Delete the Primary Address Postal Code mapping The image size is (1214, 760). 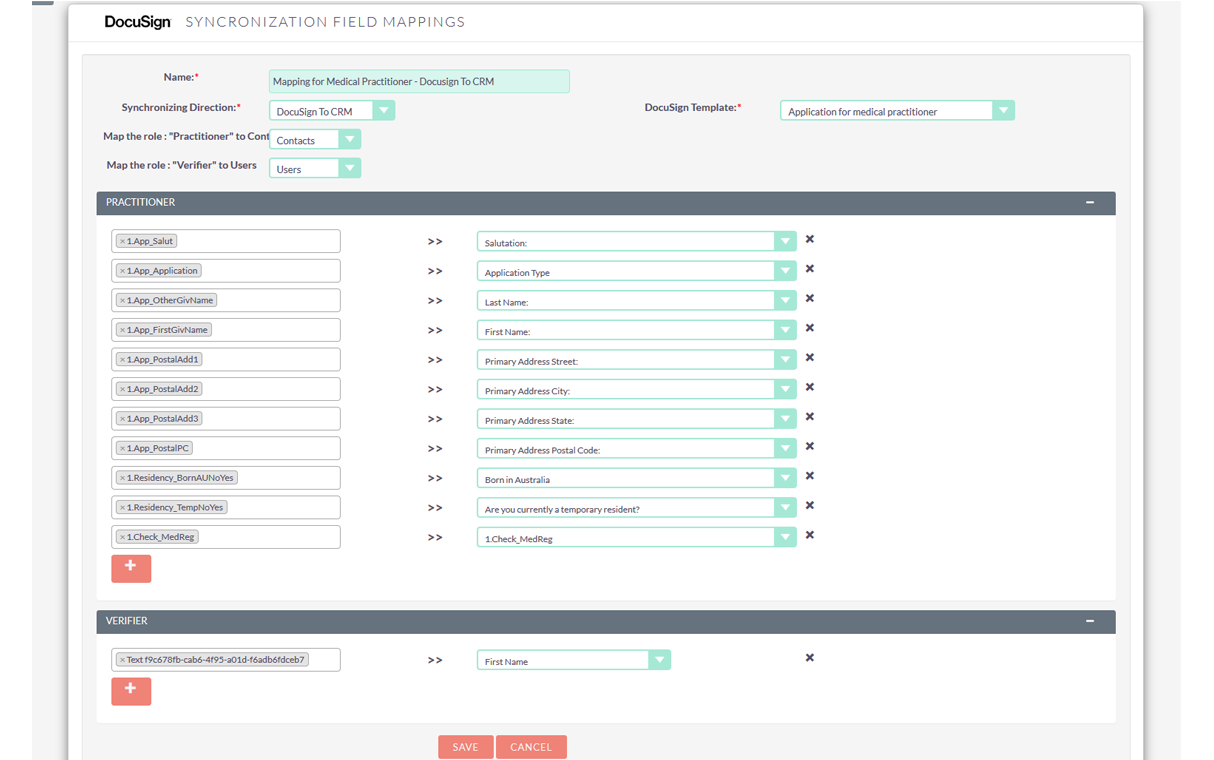point(810,446)
